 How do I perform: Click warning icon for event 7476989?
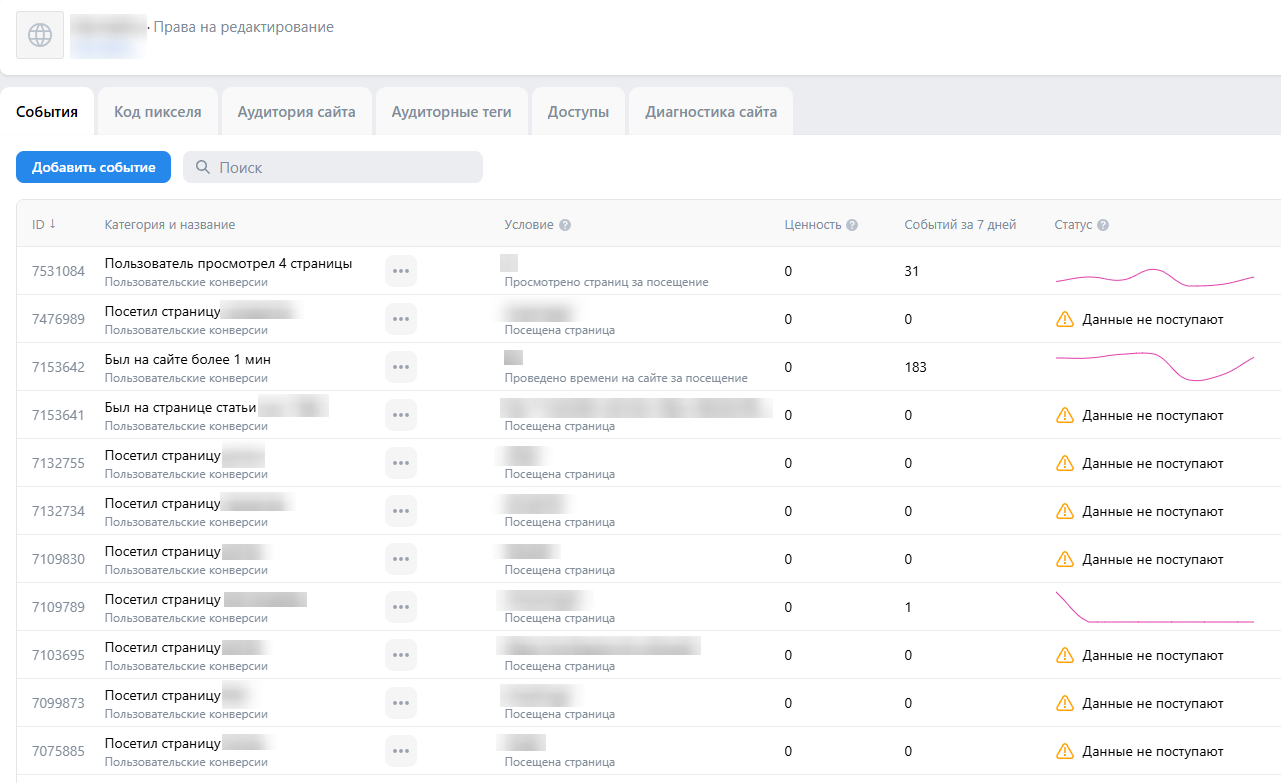click(x=1065, y=319)
